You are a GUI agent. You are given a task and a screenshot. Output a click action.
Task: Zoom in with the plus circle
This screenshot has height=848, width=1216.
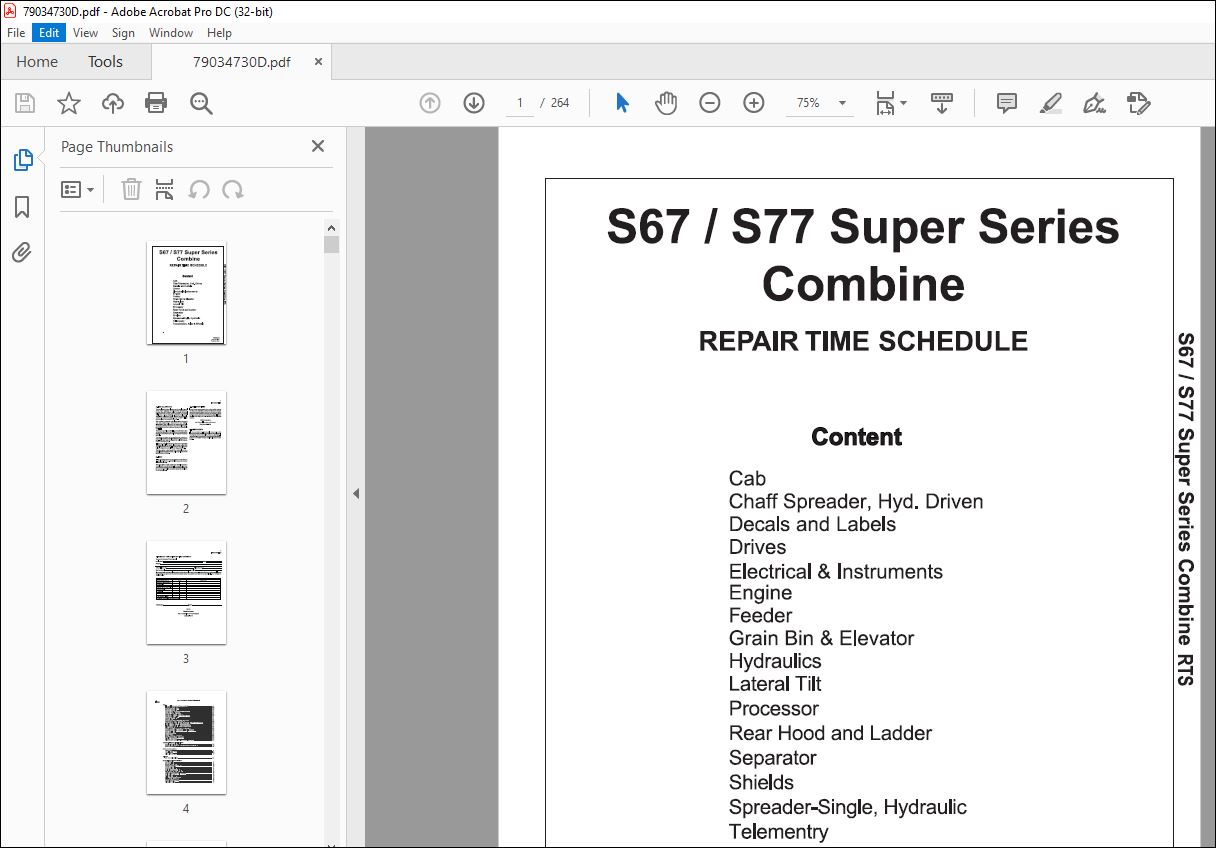point(754,103)
